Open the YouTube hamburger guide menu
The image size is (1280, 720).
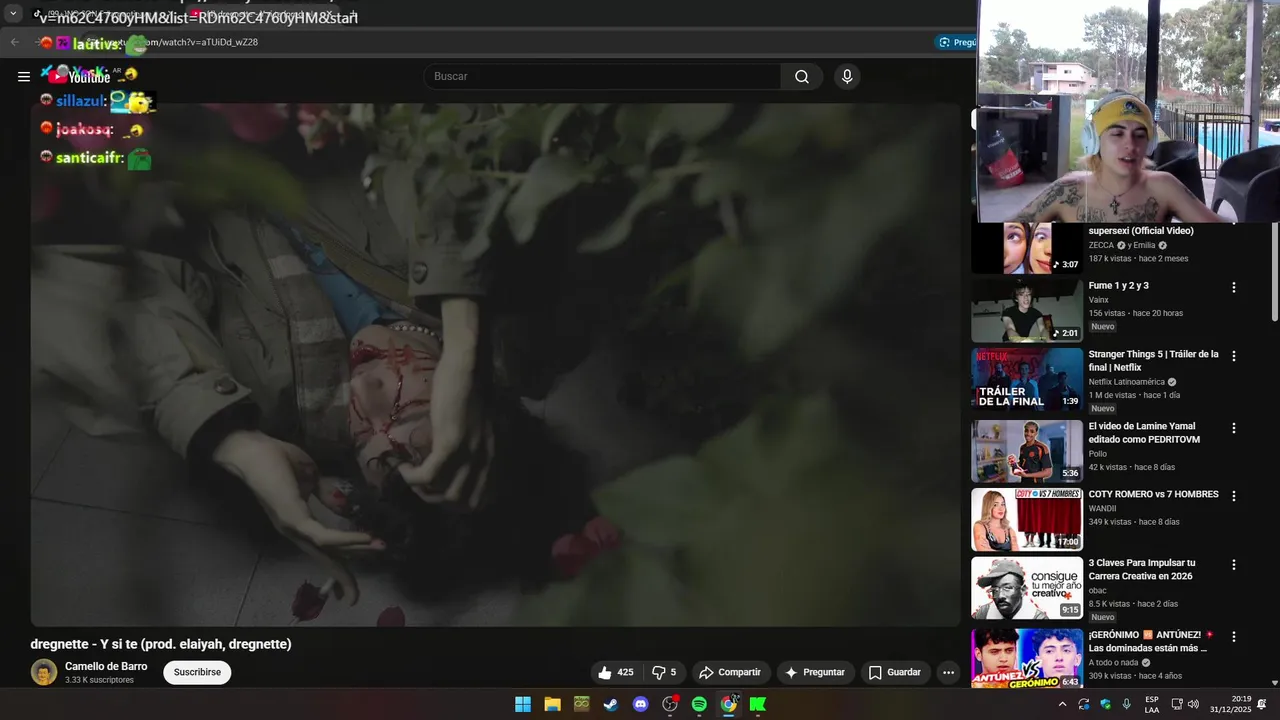(24, 77)
